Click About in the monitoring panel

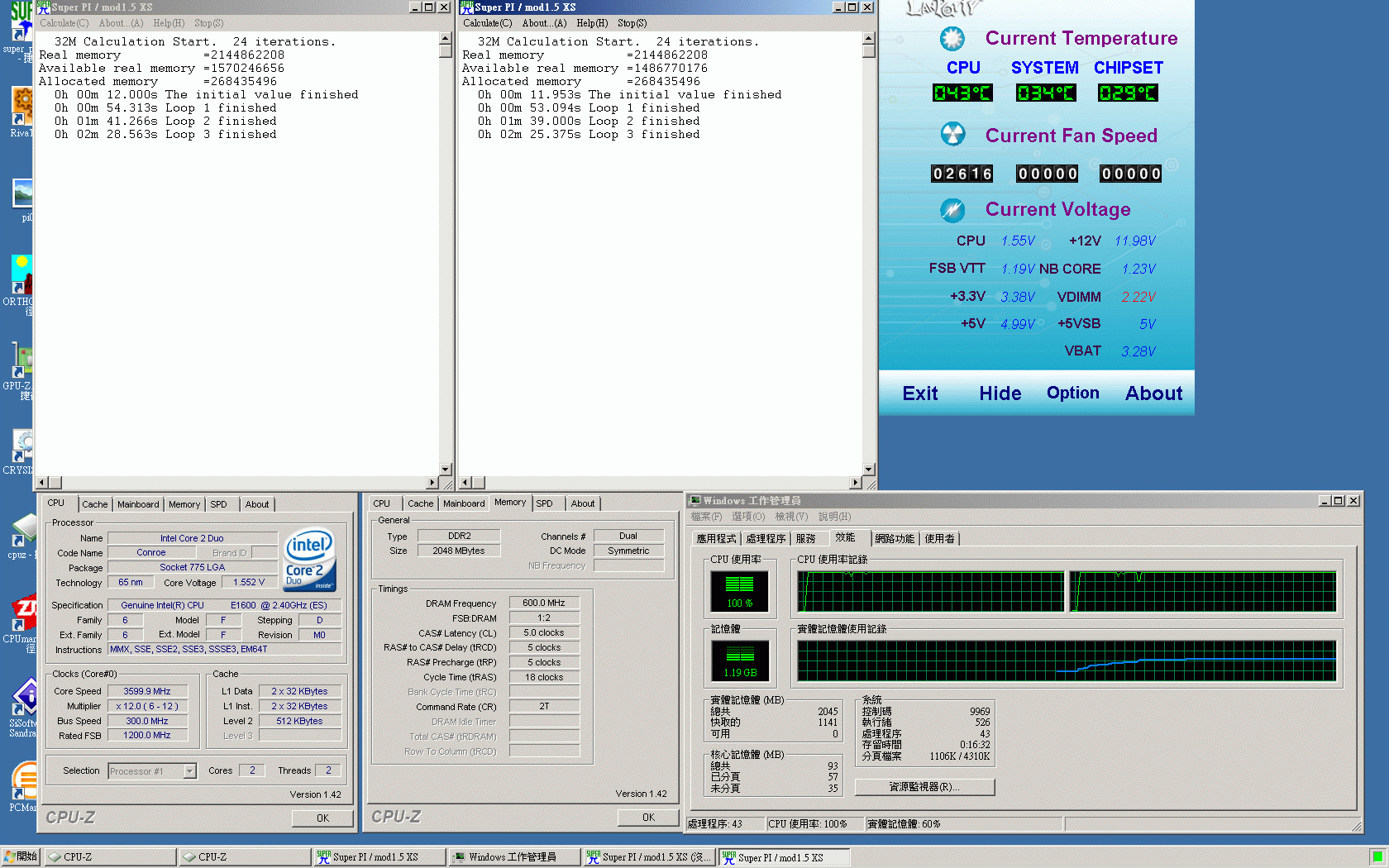tap(1154, 393)
